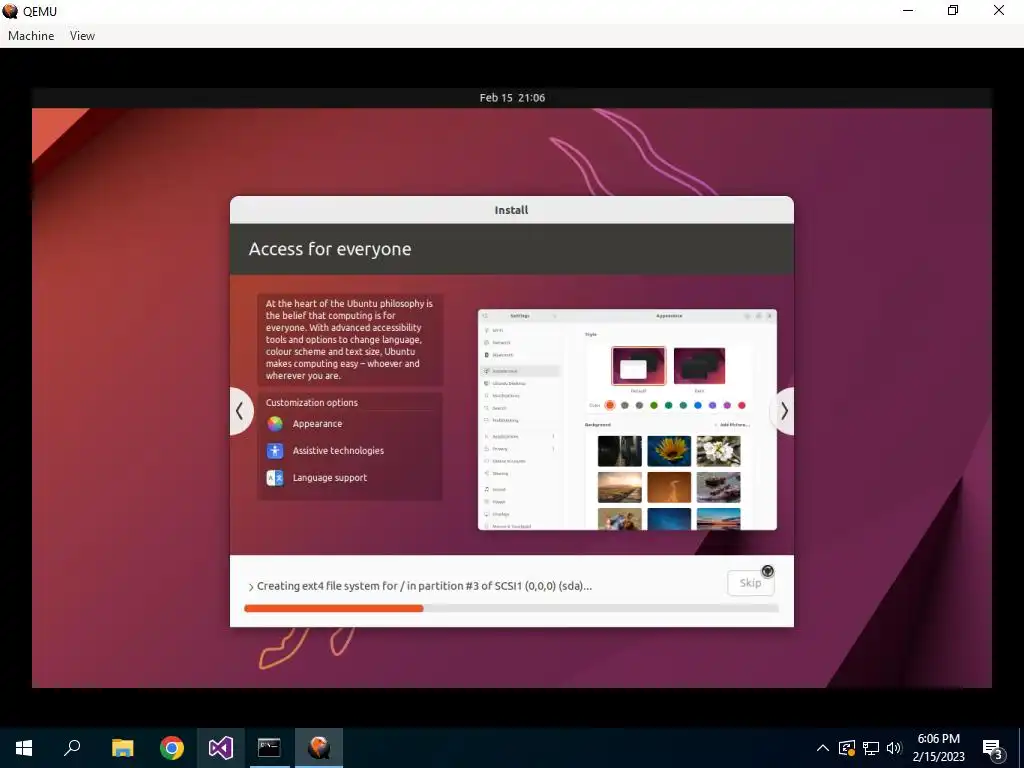Click the Skip button in installer
Image resolution: width=1024 pixels, height=768 pixels.
[750, 583]
